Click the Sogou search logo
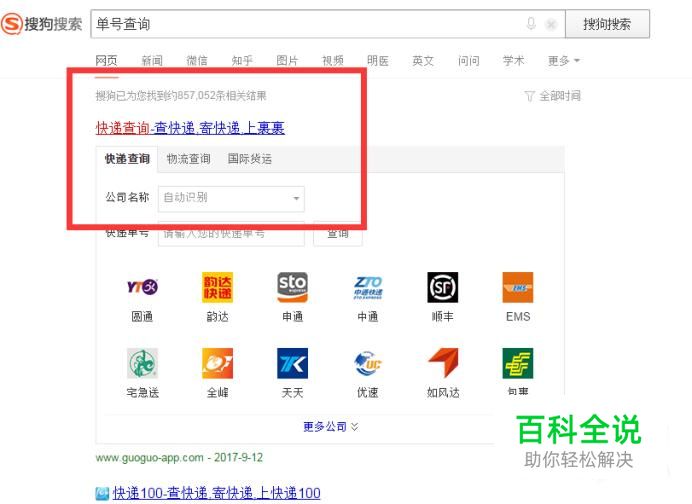This screenshot has height=504, width=692. (41, 24)
